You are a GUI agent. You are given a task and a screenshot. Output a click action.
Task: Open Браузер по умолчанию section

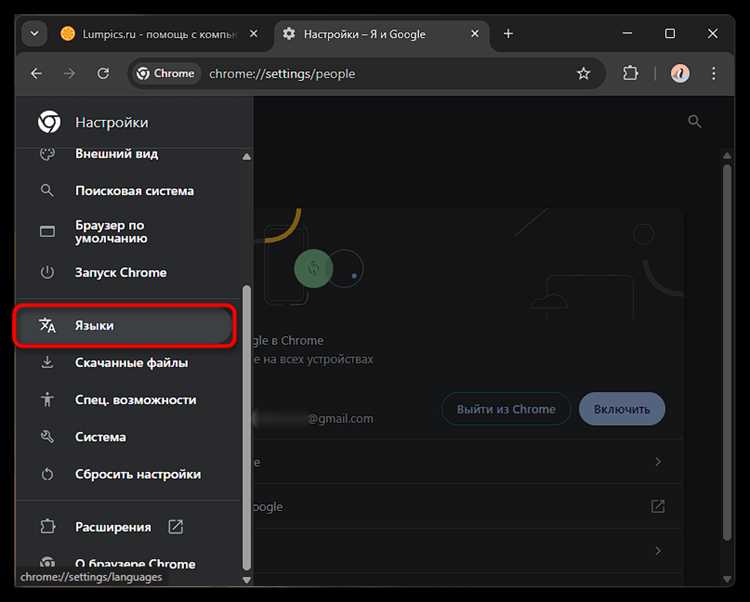128,232
